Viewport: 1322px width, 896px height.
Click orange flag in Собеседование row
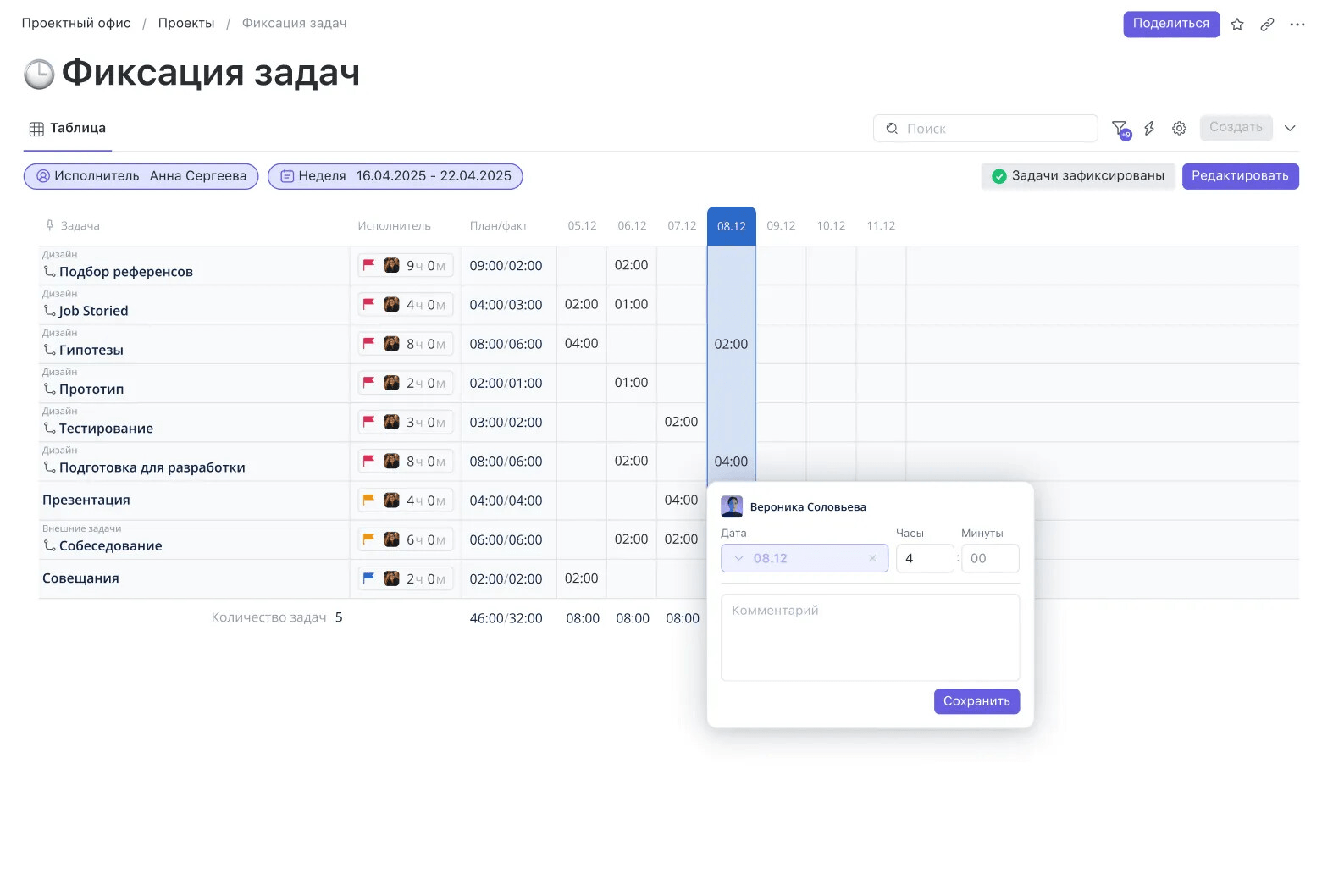[x=369, y=539]
